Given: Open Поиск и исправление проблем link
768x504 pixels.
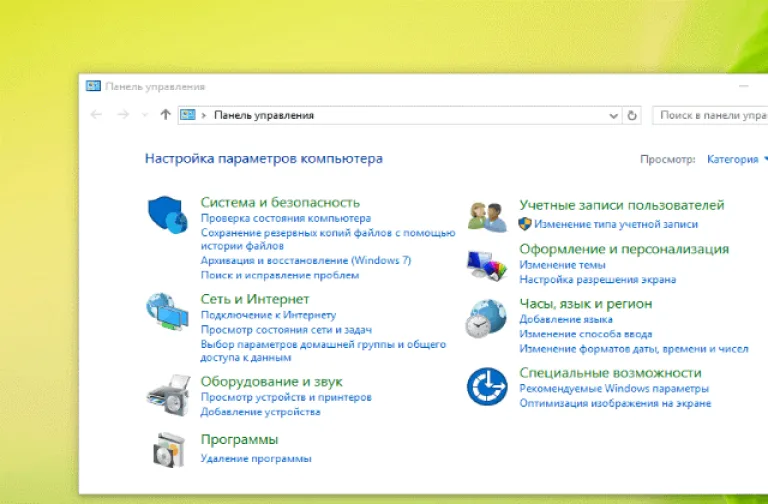Looking at the screenshot, I should [x=280, y=275].
